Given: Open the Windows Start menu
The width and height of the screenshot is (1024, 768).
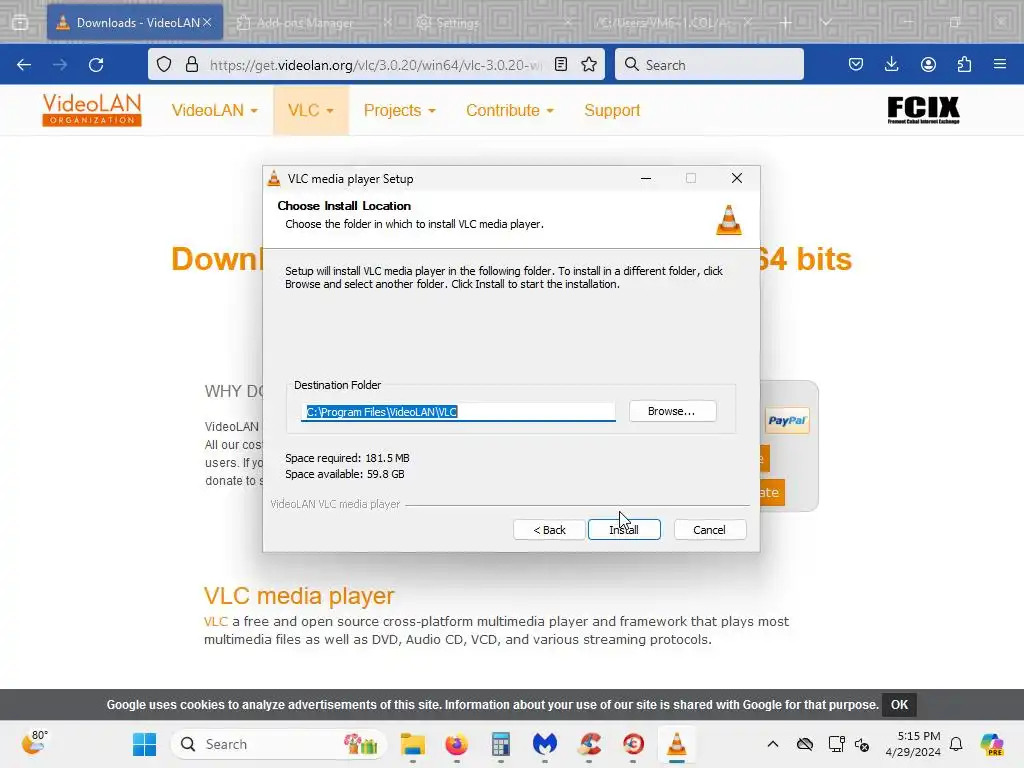Looking at the screenshot, I should pyautogui.click(x=144, y=744).
